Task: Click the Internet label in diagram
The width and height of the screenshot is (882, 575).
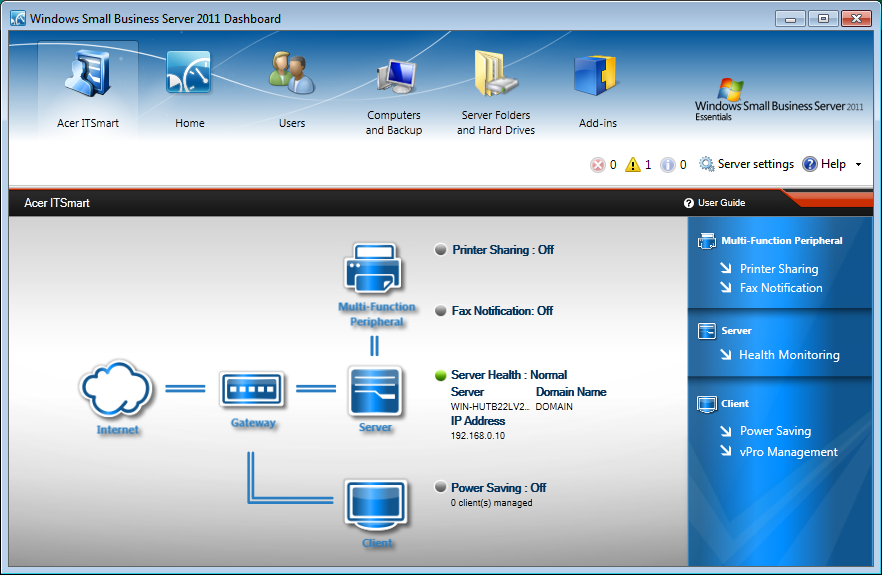Action: 117,429
